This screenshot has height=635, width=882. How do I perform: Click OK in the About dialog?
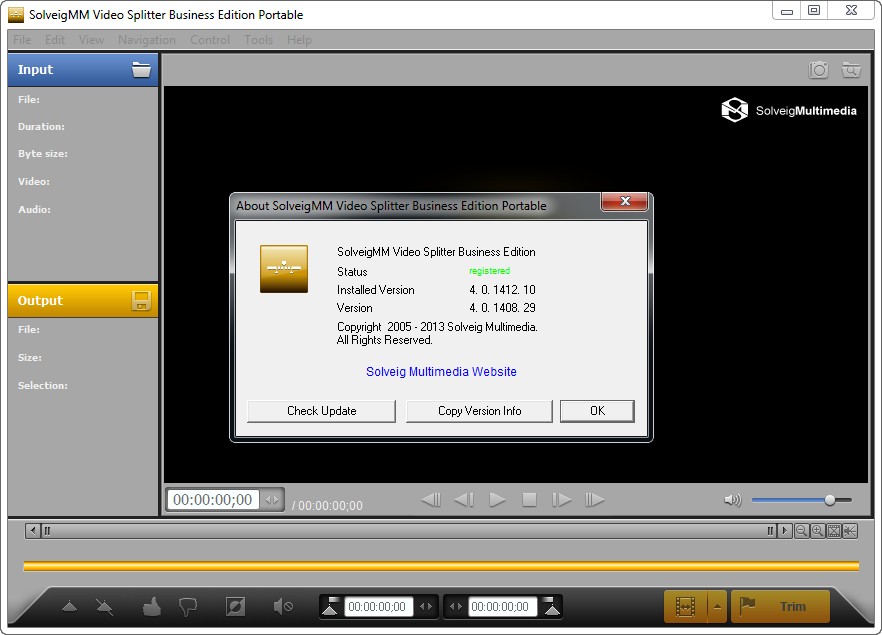pyautogui.click(x=597, y=411)
